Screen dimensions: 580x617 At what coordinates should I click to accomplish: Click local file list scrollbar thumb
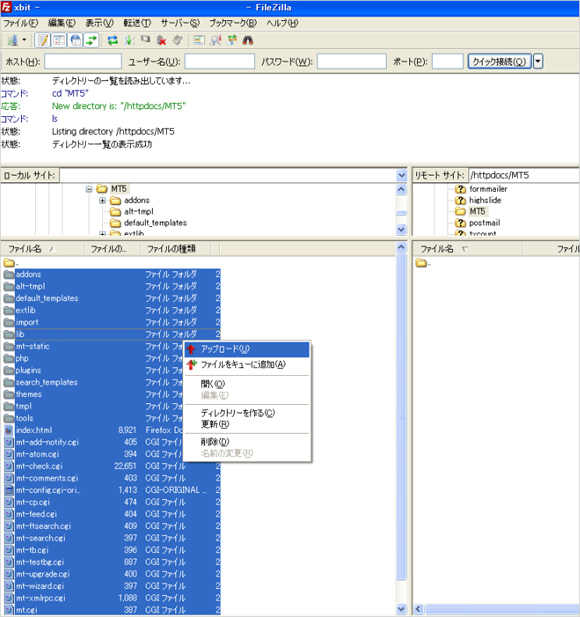pyautogui.click(x=401, y=417)
